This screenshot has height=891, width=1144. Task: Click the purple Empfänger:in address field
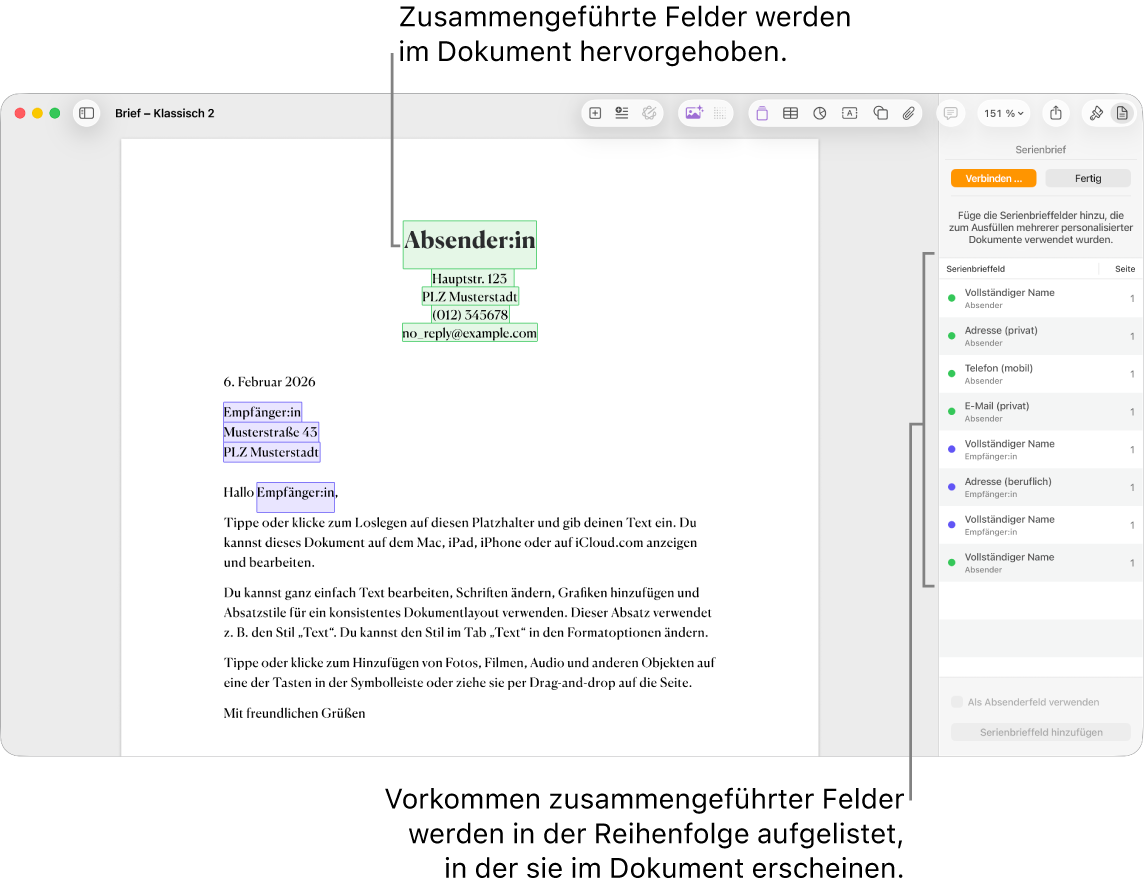coord(262,412)
